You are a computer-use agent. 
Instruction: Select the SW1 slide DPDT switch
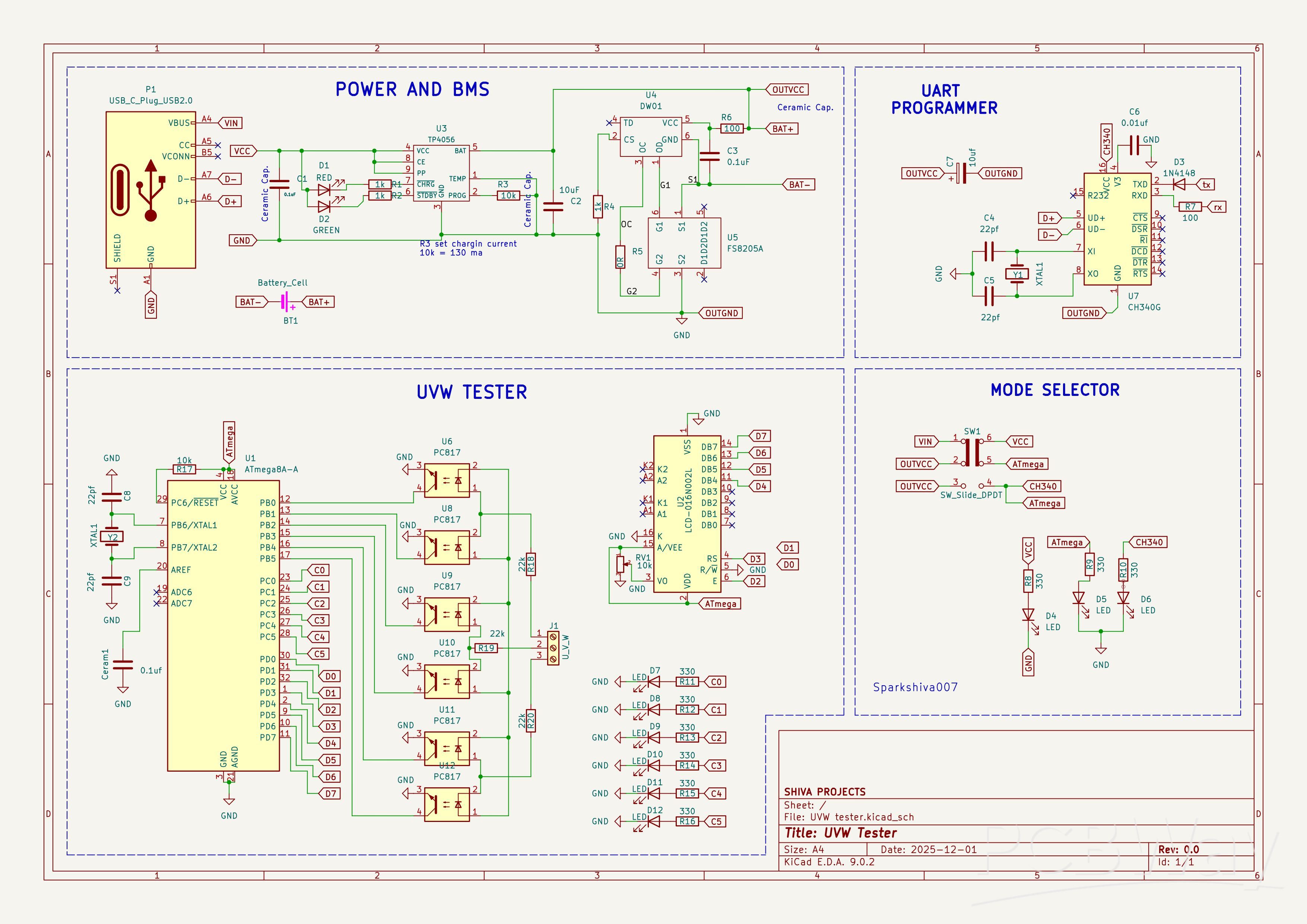click(972, 453)
